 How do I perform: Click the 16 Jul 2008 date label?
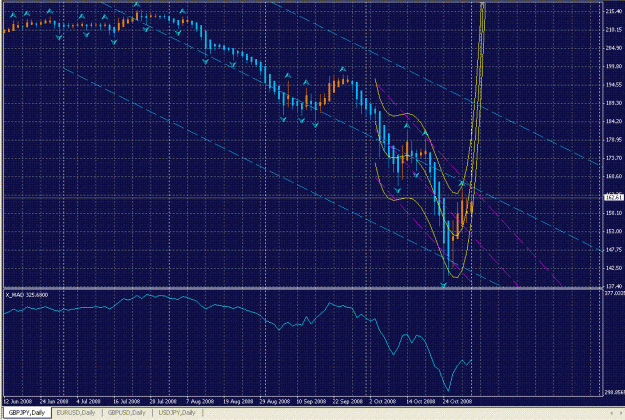[x=126, y=401]
